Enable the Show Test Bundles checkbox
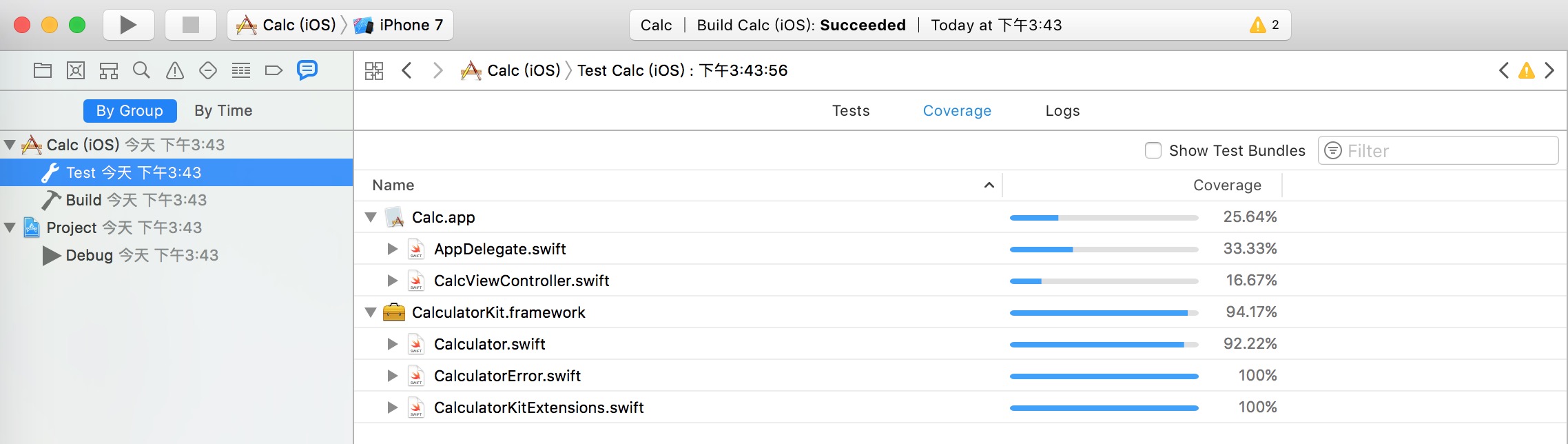This screenshot has width=1568, height=444. [1153, 150]
